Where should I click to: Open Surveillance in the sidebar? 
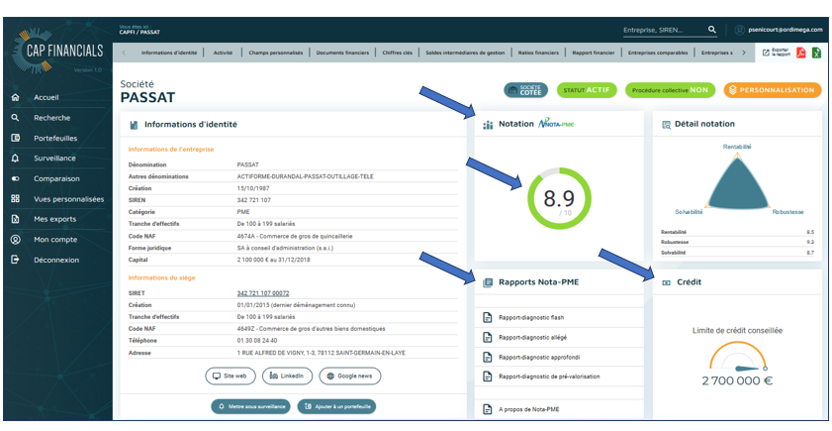click(x=55, y=158)
